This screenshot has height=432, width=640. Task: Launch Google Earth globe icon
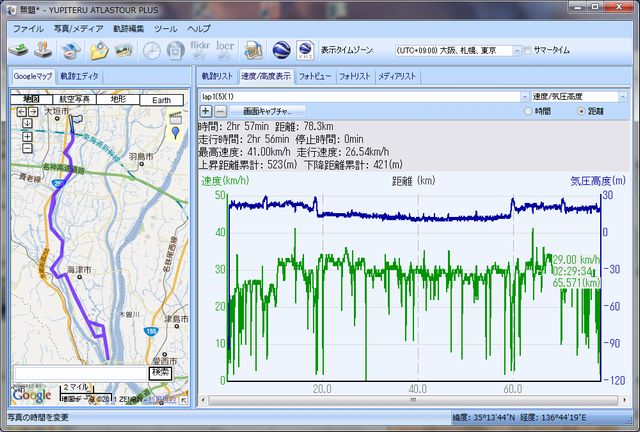[x=281, y=50]
